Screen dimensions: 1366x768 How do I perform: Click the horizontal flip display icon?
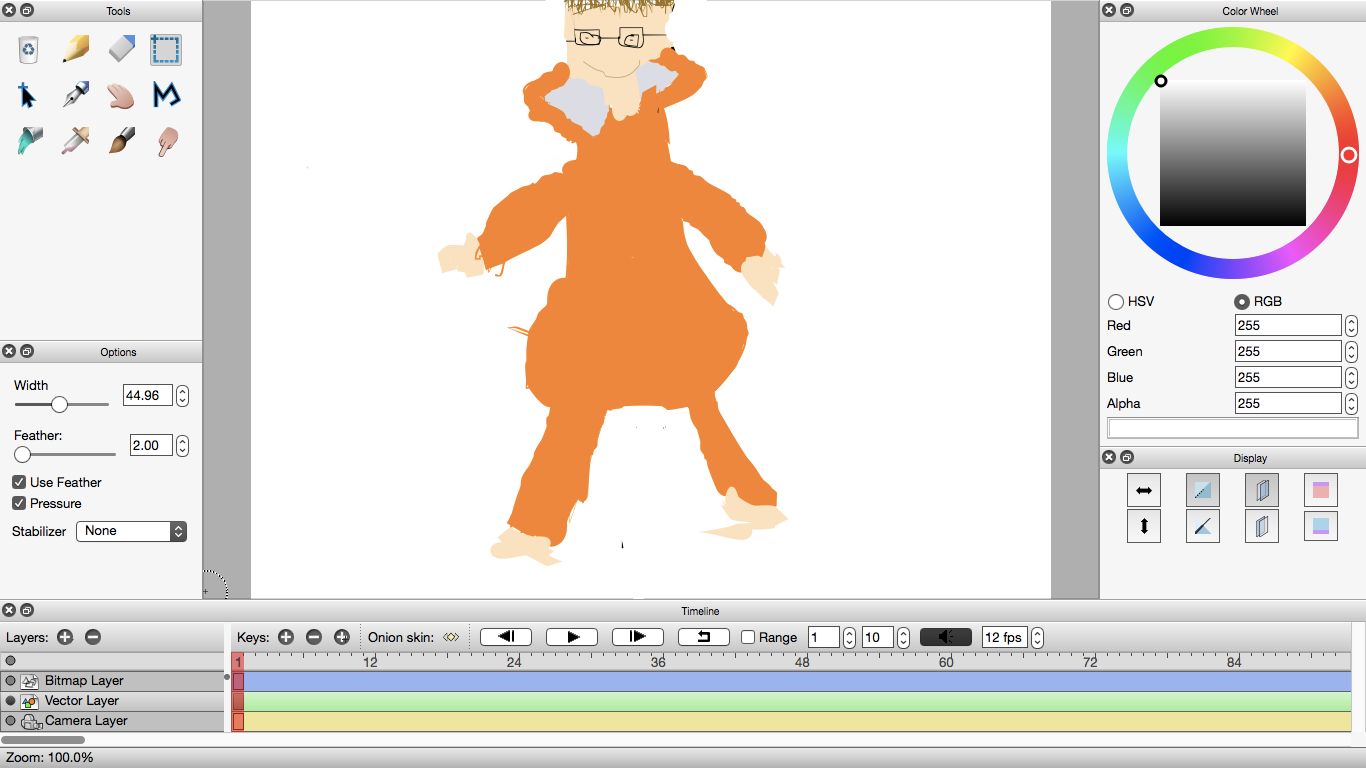coord(1144,490)
